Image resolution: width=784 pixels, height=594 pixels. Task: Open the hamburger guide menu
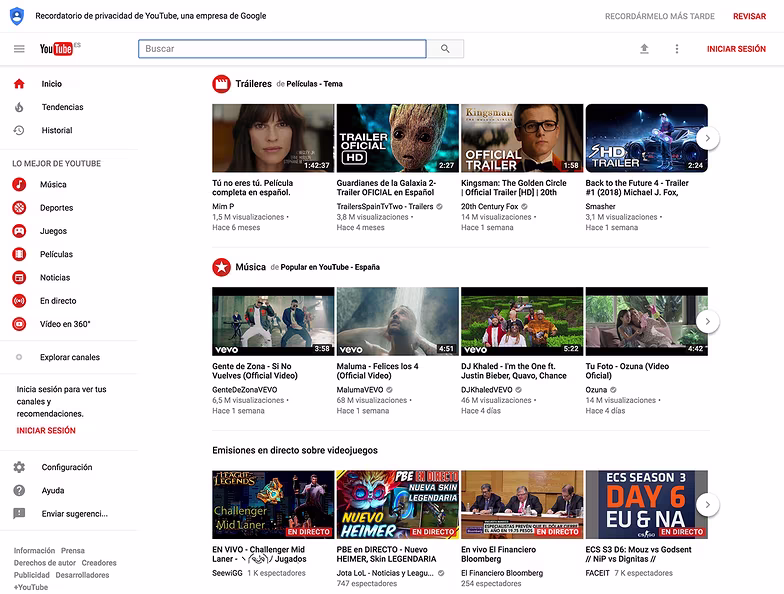pyautogui.click(x=19, y=48)
